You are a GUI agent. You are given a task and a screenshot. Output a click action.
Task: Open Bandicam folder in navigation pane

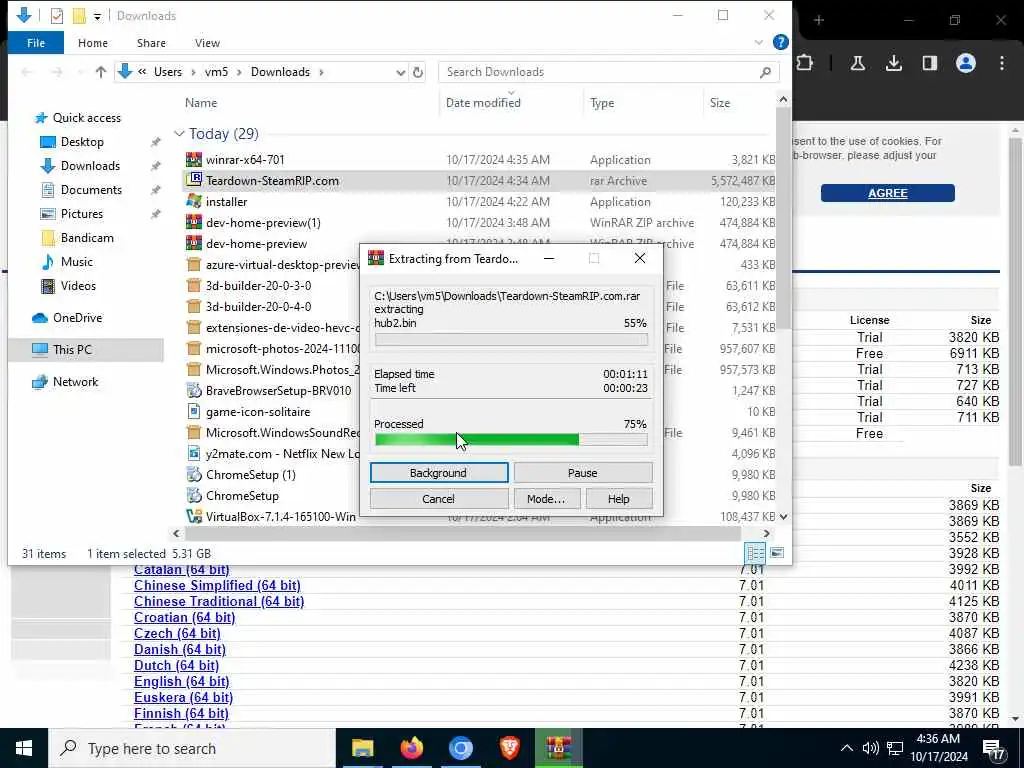pos(87,238)
